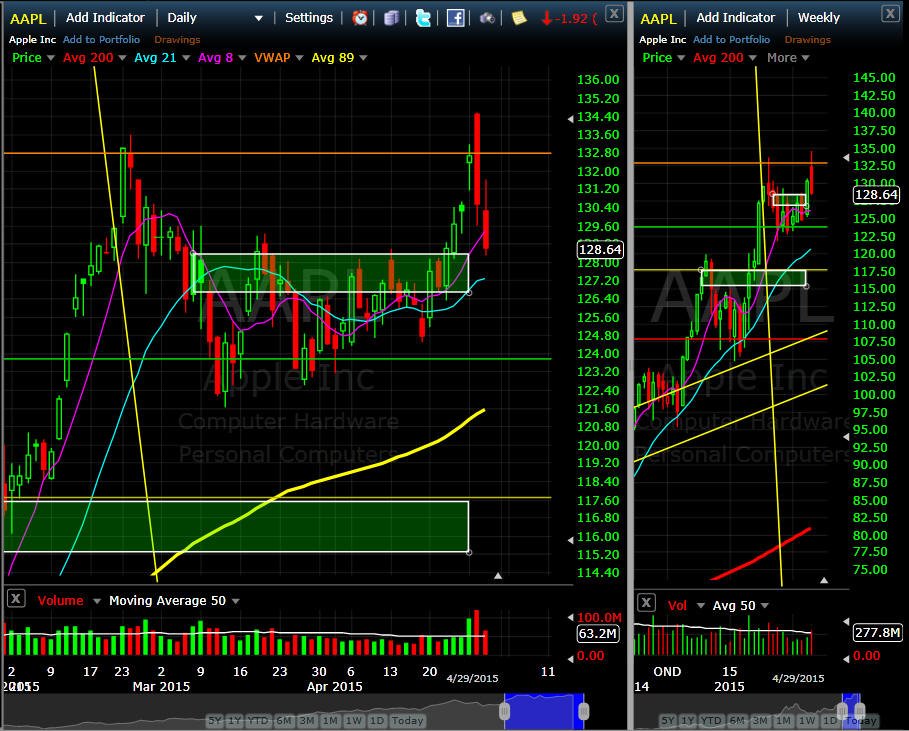Image resolution: width=909 pixels, height=731 pixels.
Task: Grab the left range slider handle in Daily chart
Action: point(504,711)
